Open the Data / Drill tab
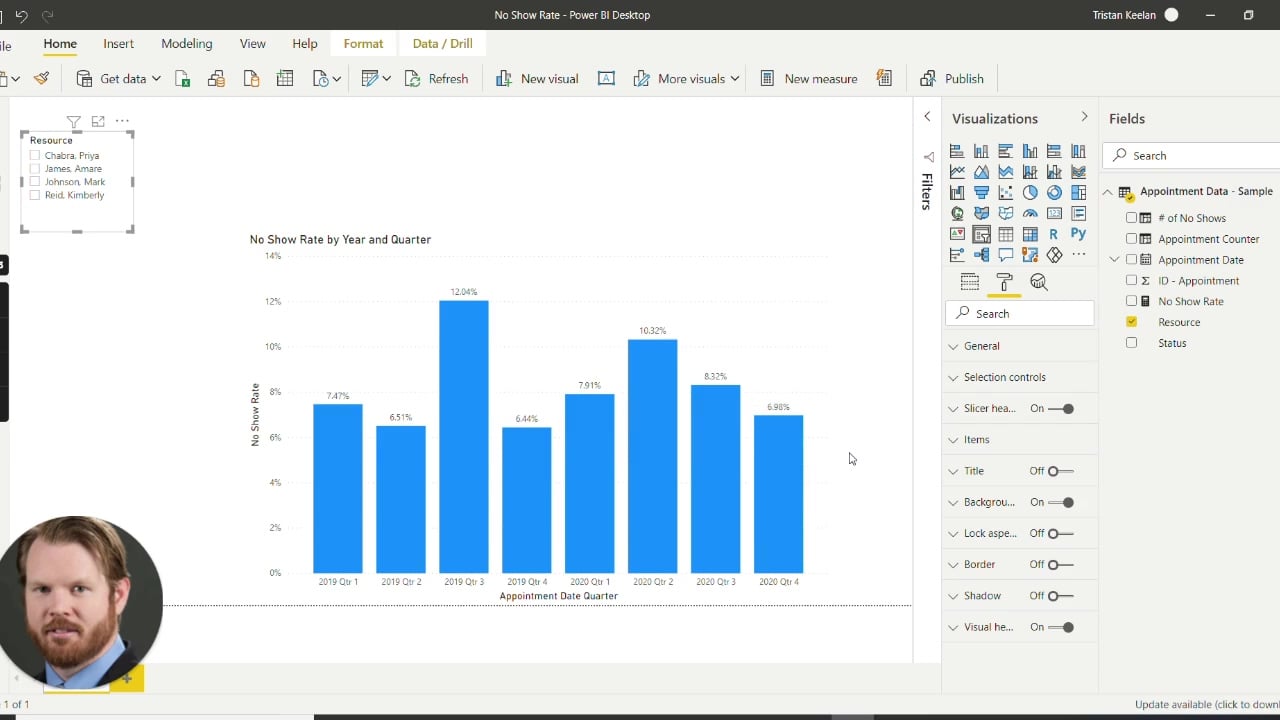Screen dimensions: 1280x720 point(442,43)
